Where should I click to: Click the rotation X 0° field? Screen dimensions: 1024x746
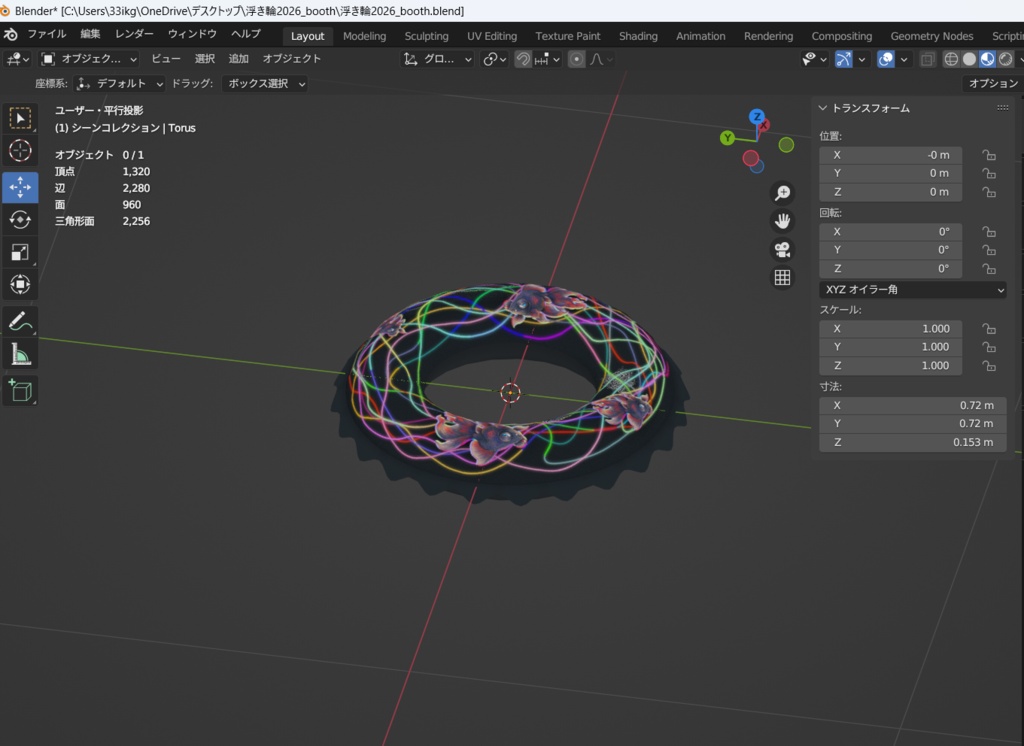(890, 231)
